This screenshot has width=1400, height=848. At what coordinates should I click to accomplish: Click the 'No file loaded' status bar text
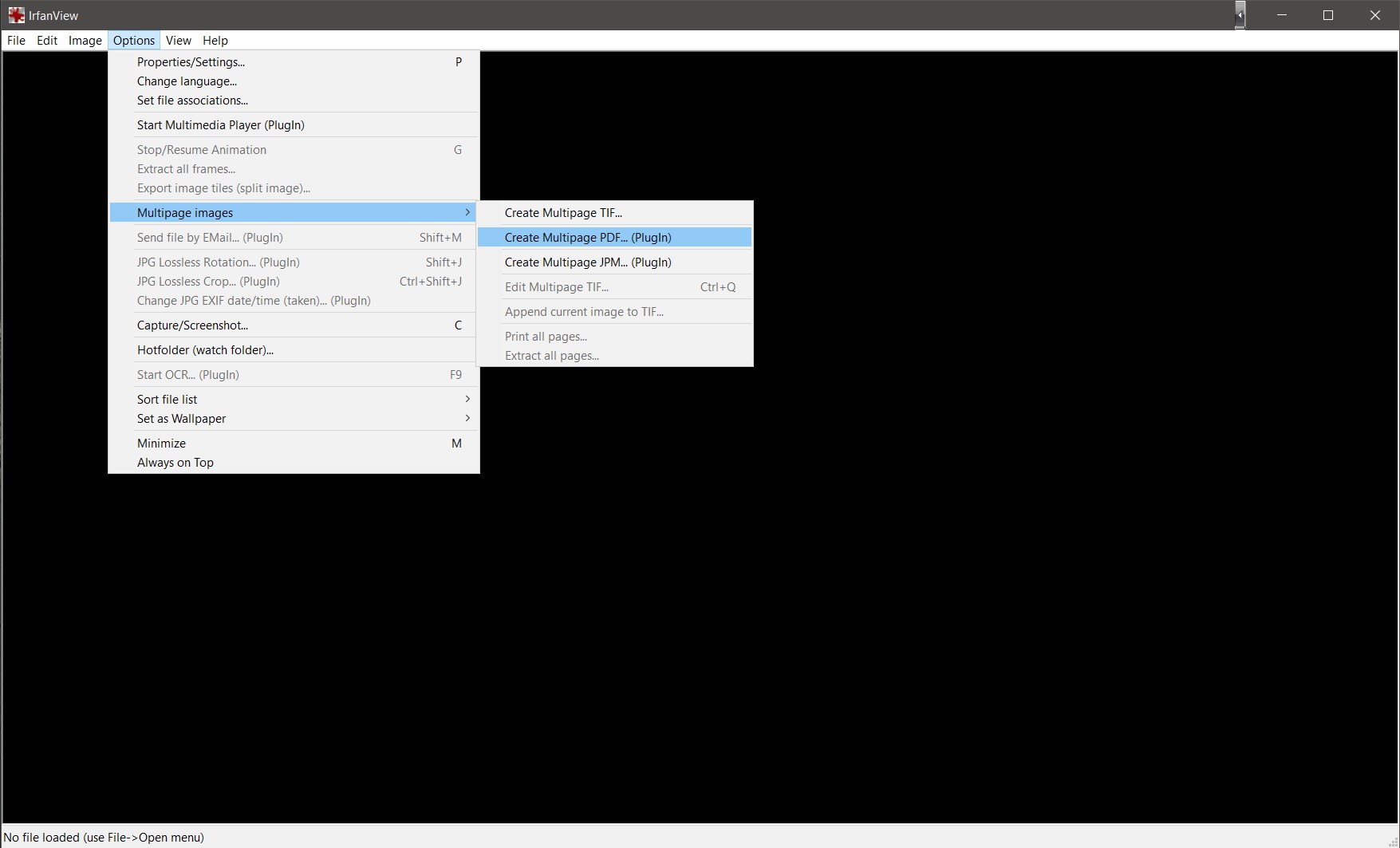[104, 838]
